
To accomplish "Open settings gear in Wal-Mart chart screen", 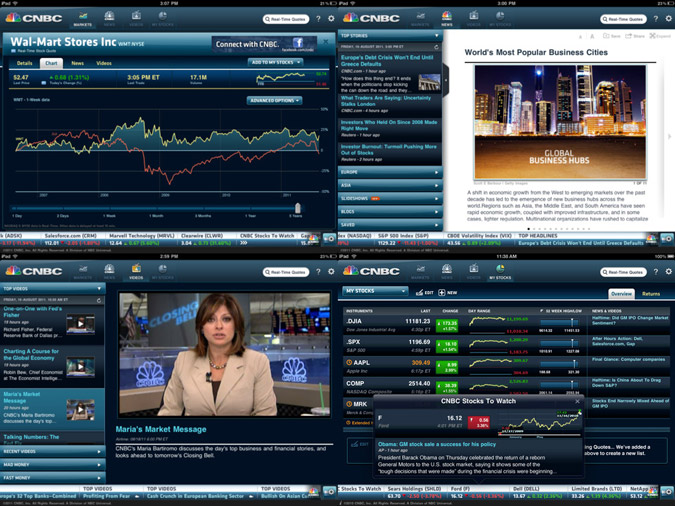I will point(331,19).
